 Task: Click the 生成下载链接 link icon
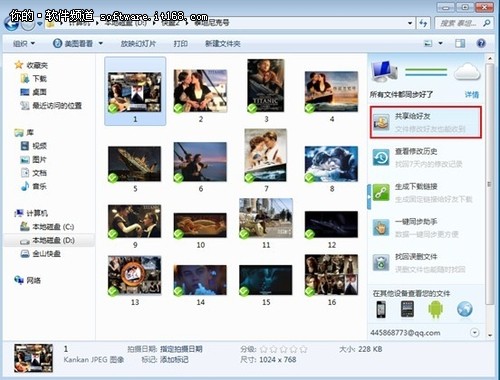click(x=381, y=192)
